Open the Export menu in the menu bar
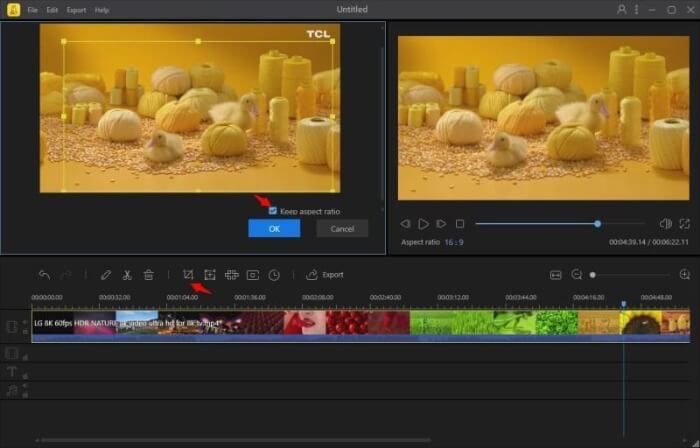 click(x=76, y=10)
